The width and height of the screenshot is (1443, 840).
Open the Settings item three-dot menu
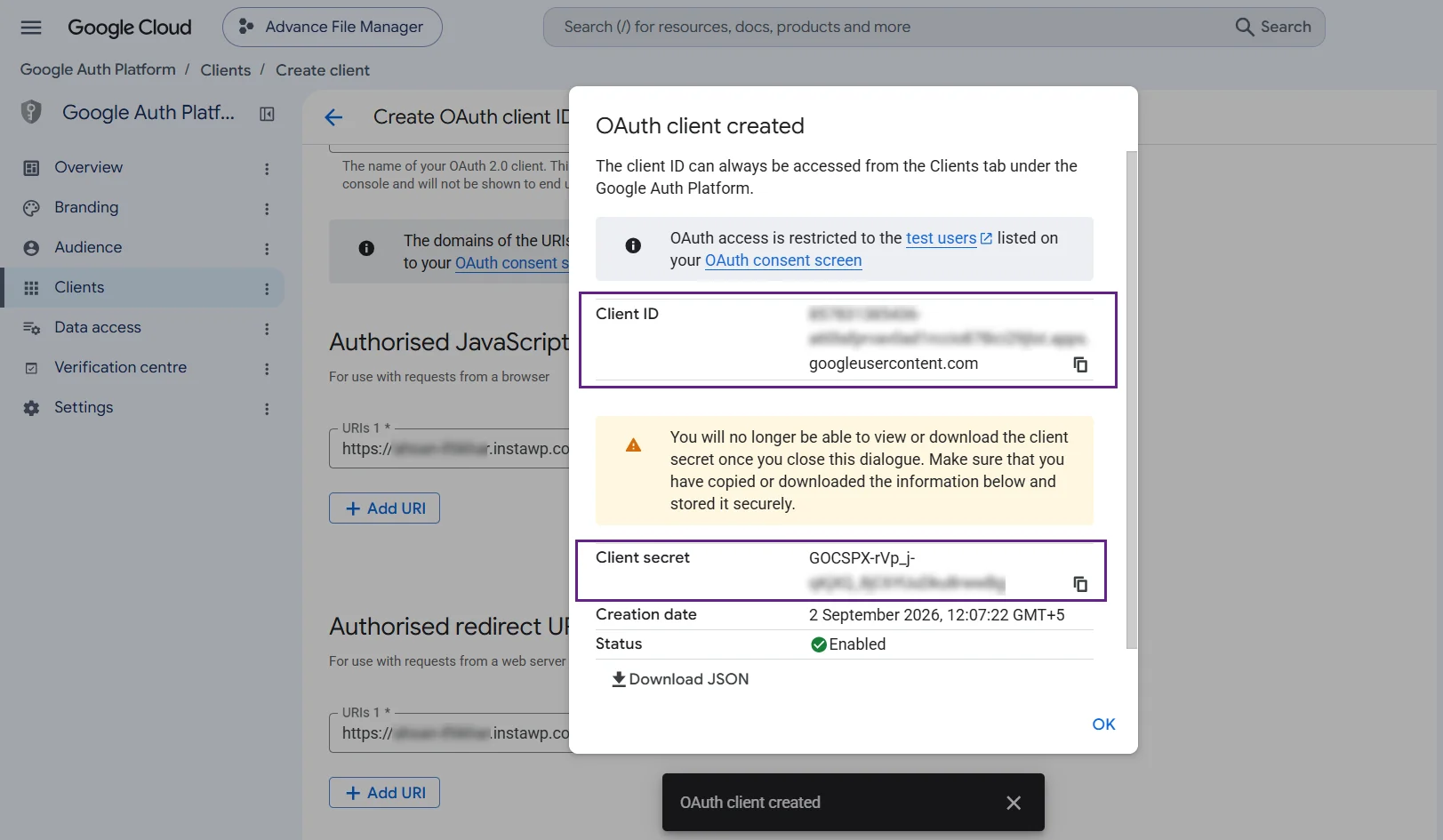pyautogui.click(x=267, y=409)
